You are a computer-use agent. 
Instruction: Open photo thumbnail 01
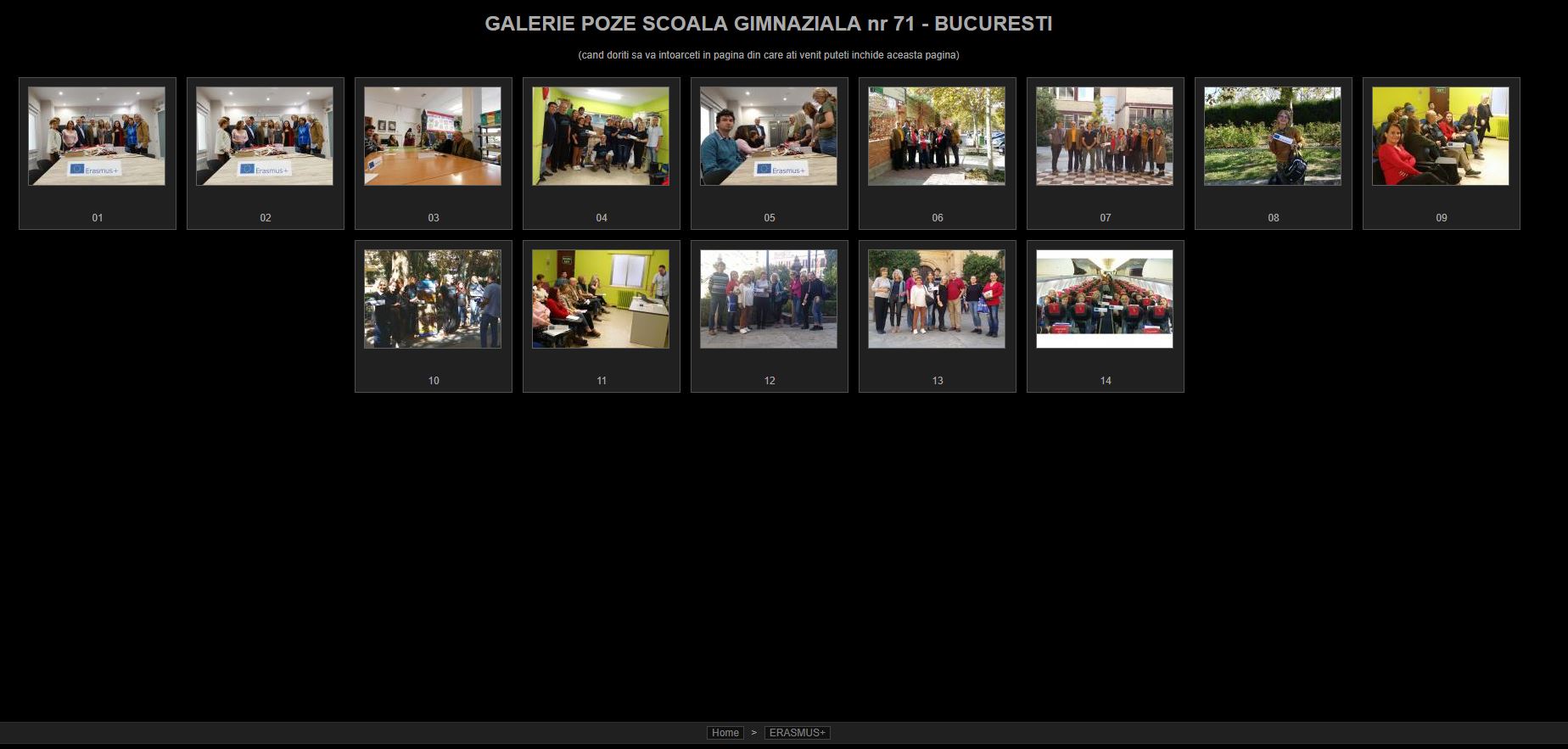97,136
